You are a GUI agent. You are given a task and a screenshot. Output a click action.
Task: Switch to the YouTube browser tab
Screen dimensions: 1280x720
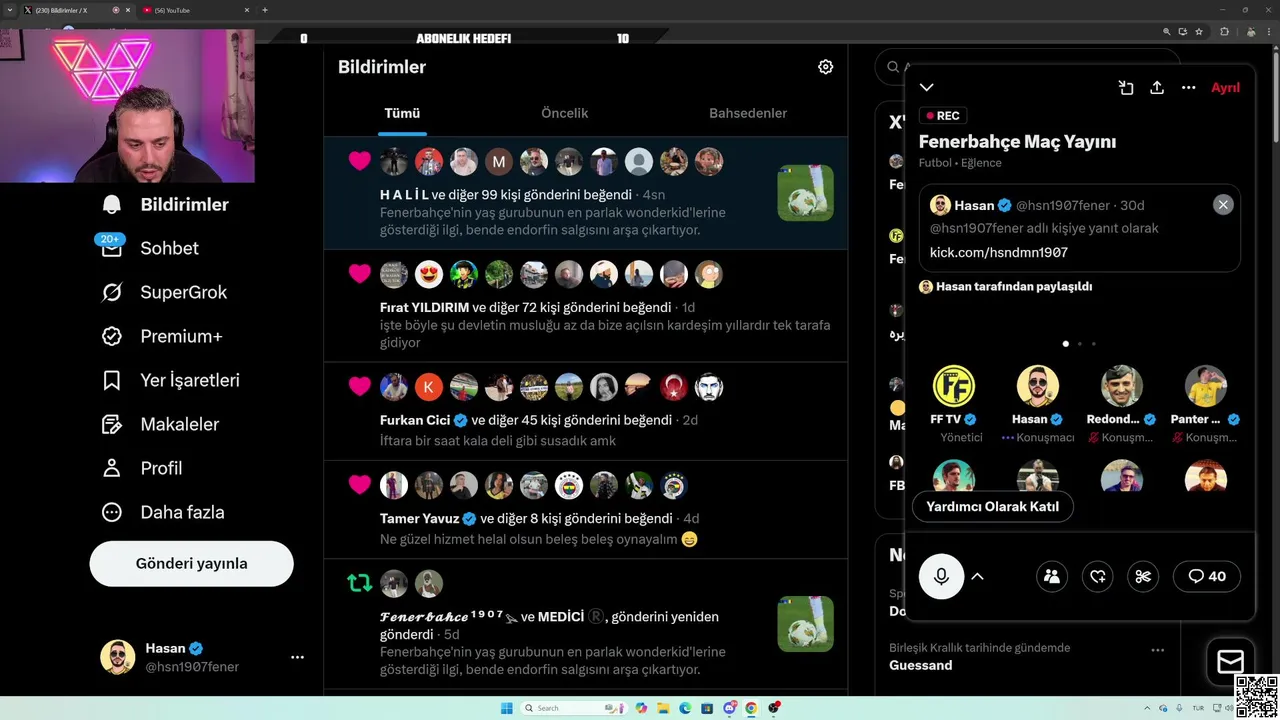coord(195,10)
